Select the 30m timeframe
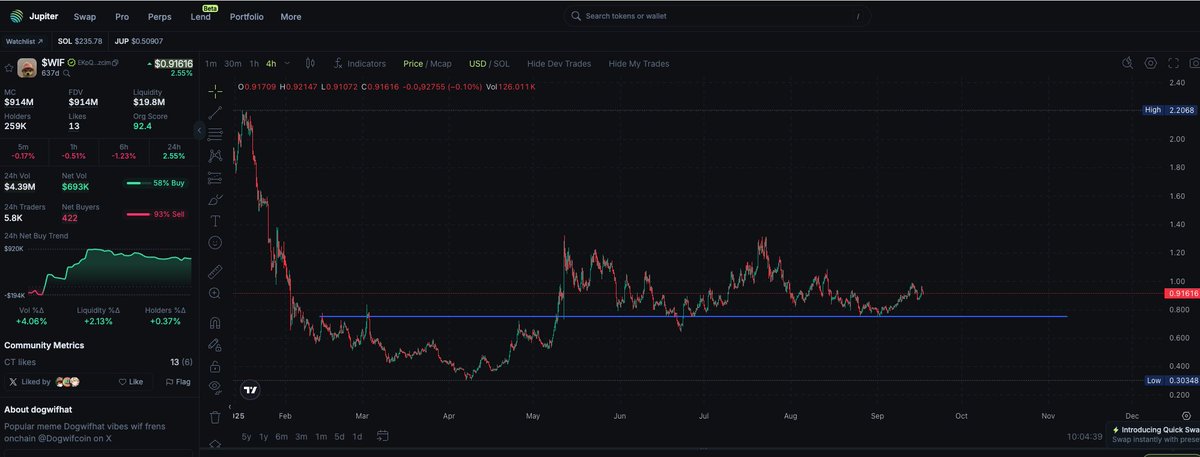 coord(232,63)
